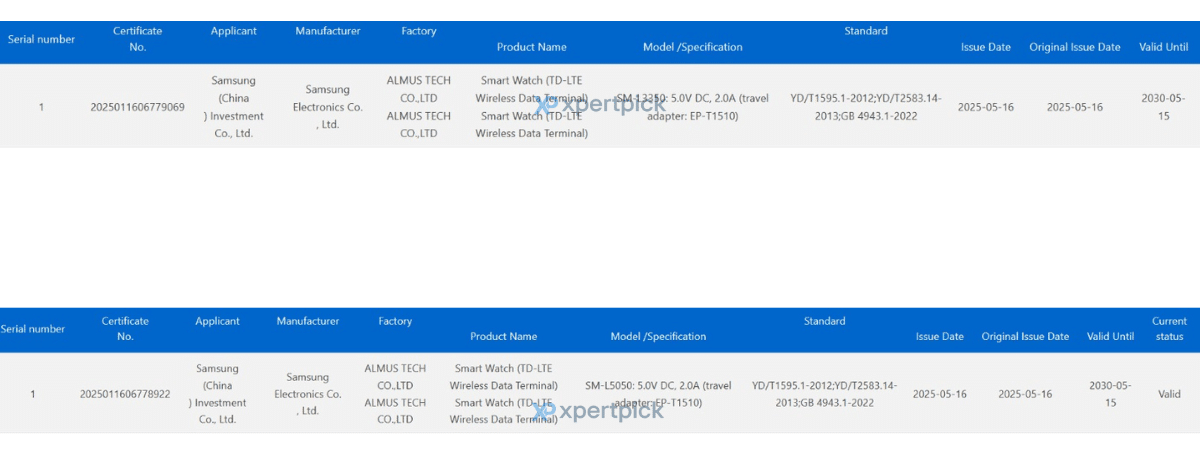
Task: Click 'Applicant' header in bottom table
Action: click(x=217, y=321)
